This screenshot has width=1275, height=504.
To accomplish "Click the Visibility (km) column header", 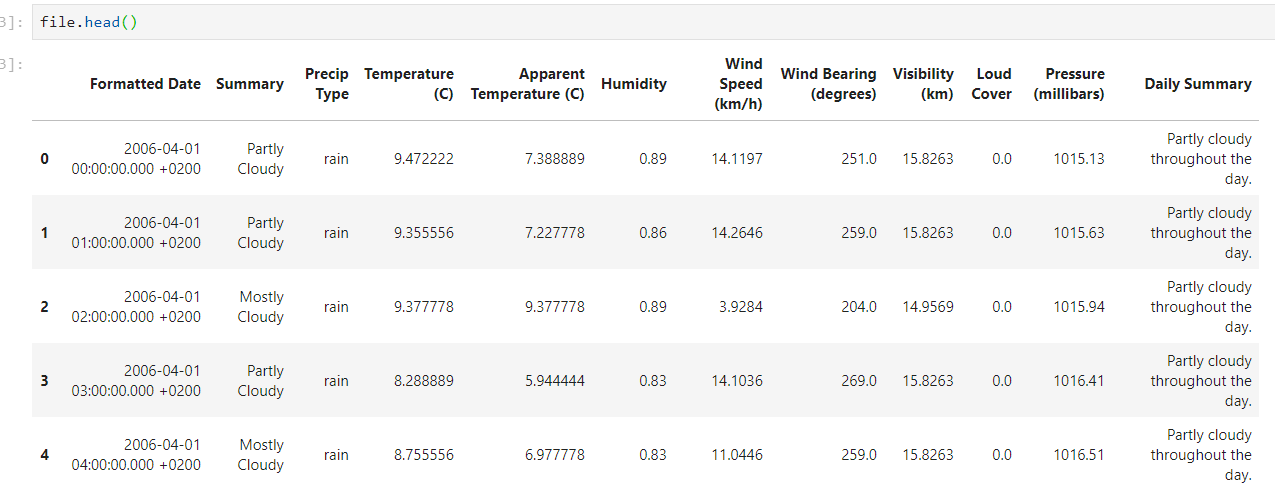I will click(x=923, y=84).
